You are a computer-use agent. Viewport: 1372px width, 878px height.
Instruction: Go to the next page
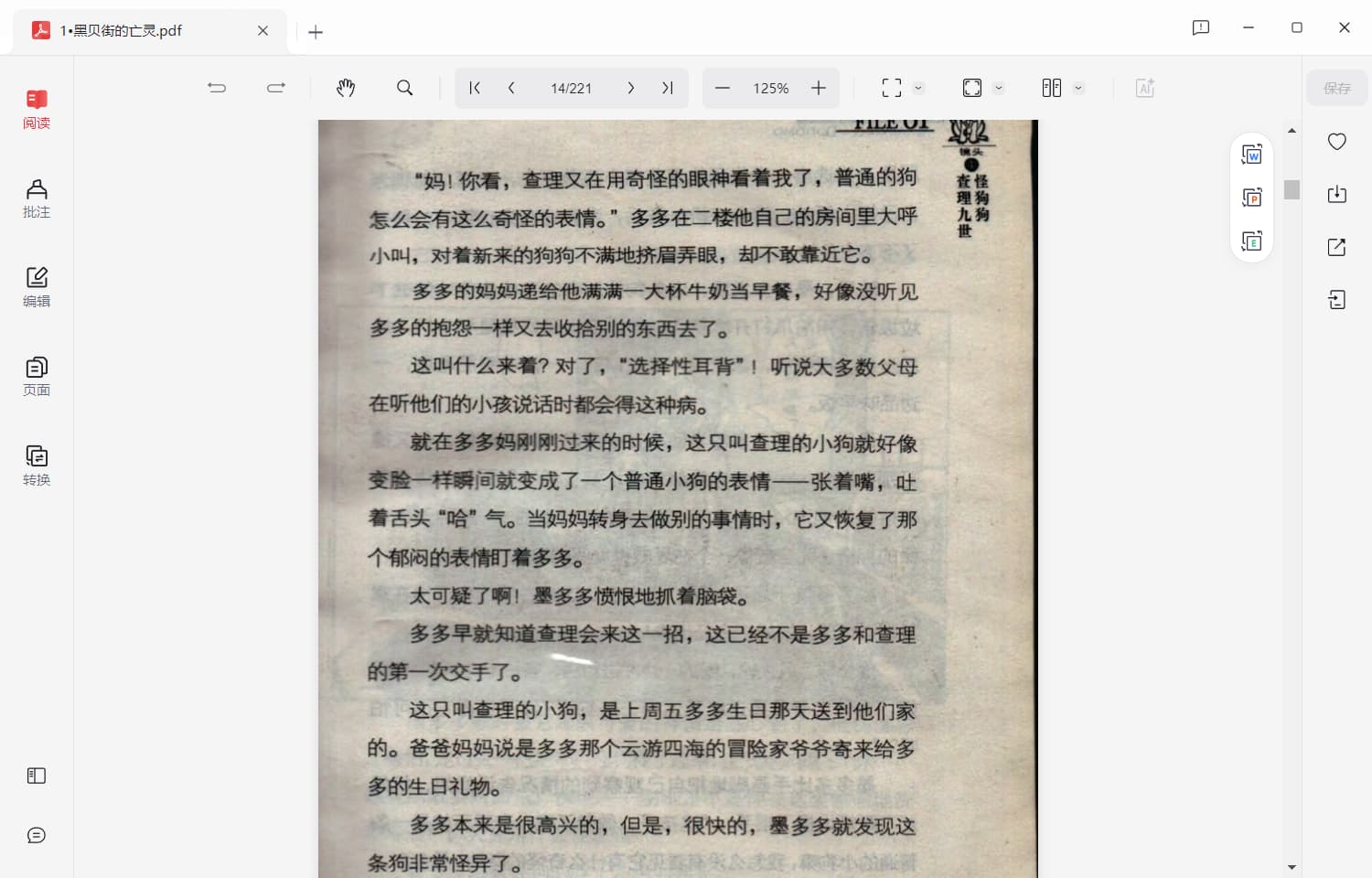(630, 88)
